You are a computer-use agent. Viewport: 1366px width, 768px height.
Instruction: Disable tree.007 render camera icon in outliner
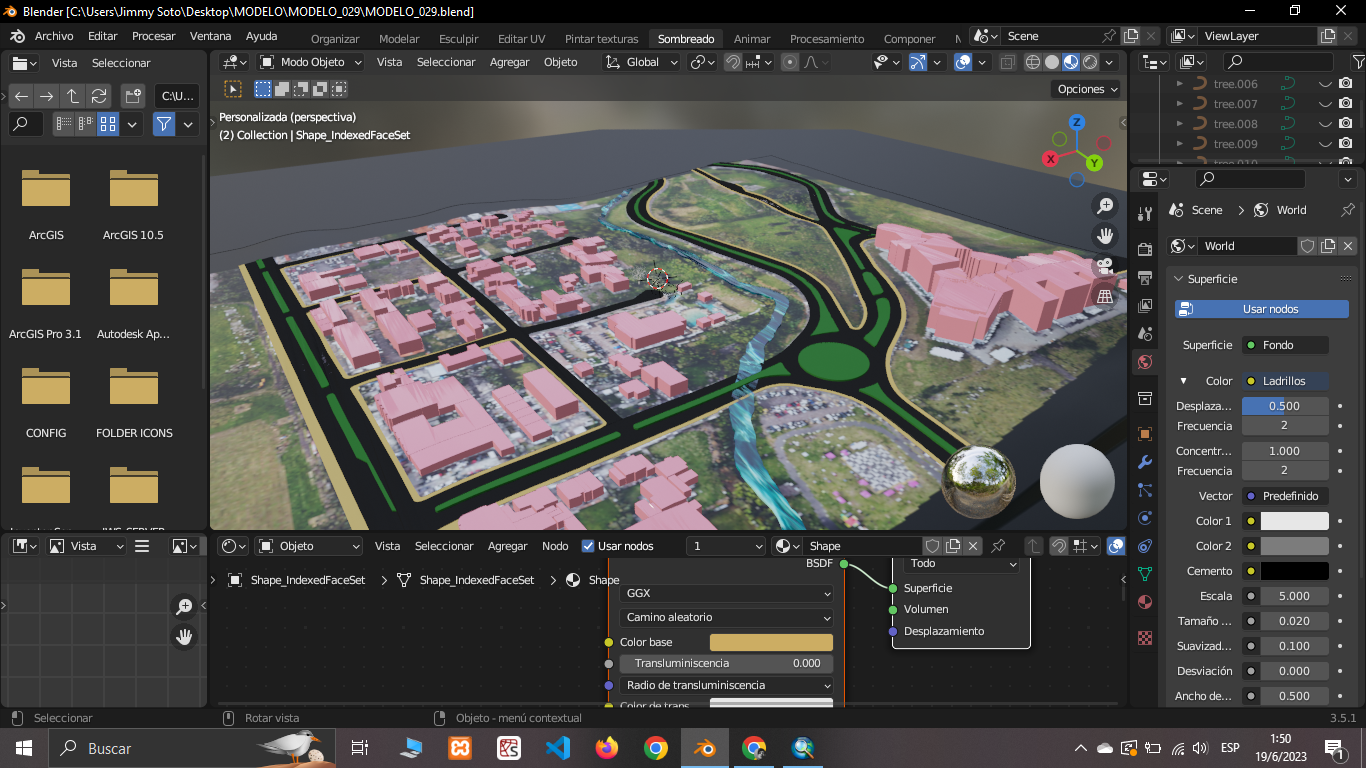tap(1346, 104)
